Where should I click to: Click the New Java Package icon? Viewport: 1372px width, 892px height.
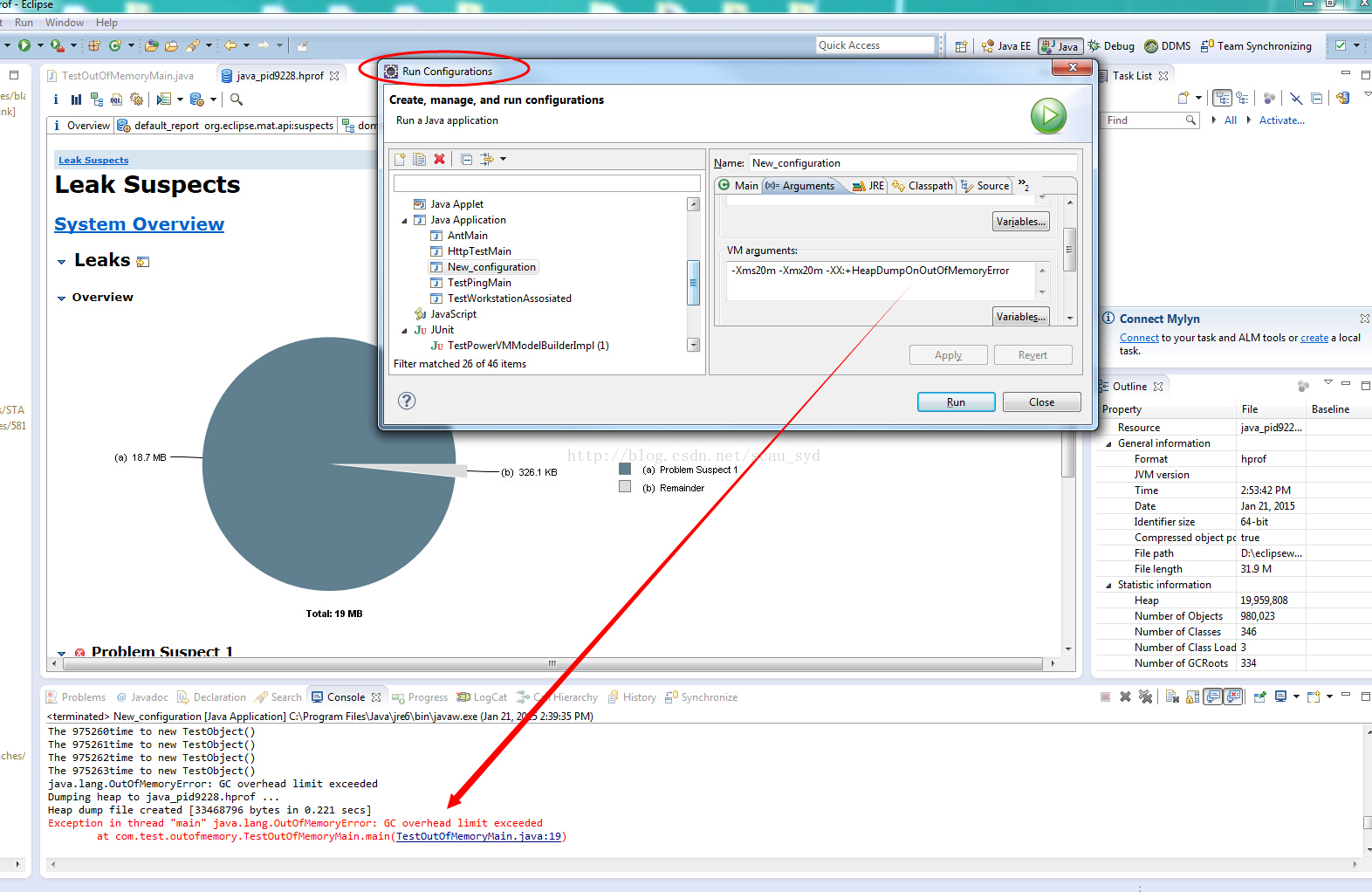[94, 45]
